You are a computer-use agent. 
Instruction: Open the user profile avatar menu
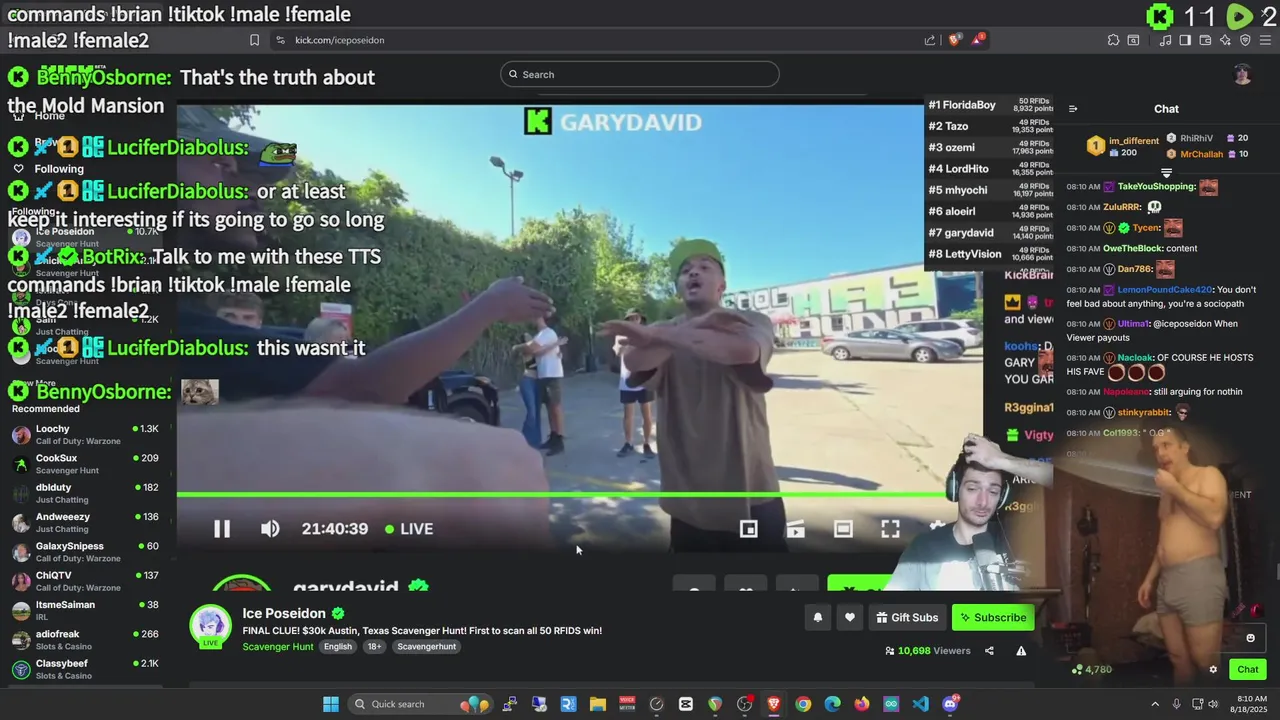tap(1242, 74)
